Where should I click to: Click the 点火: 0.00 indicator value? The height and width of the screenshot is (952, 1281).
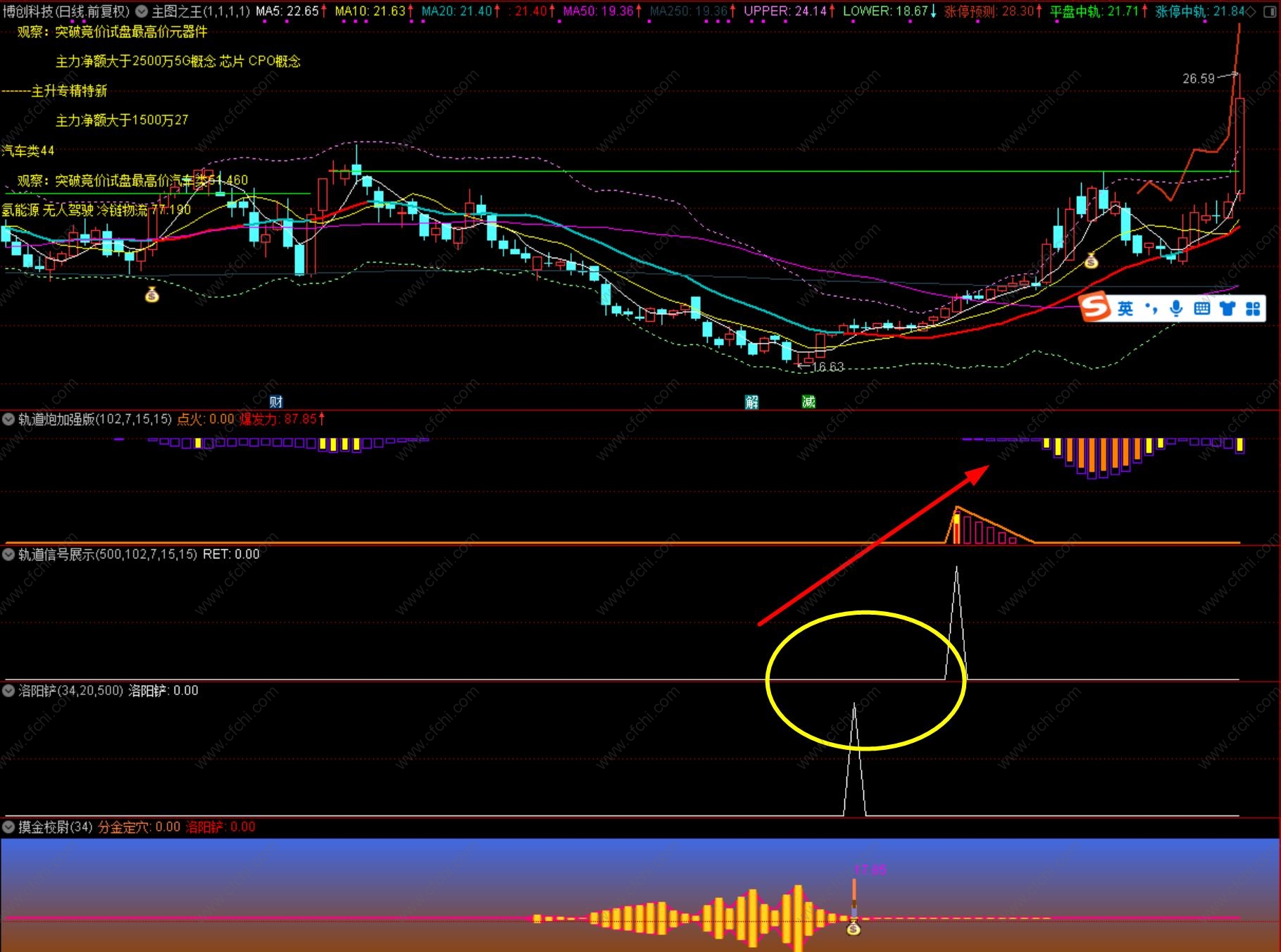coord(205,420)
